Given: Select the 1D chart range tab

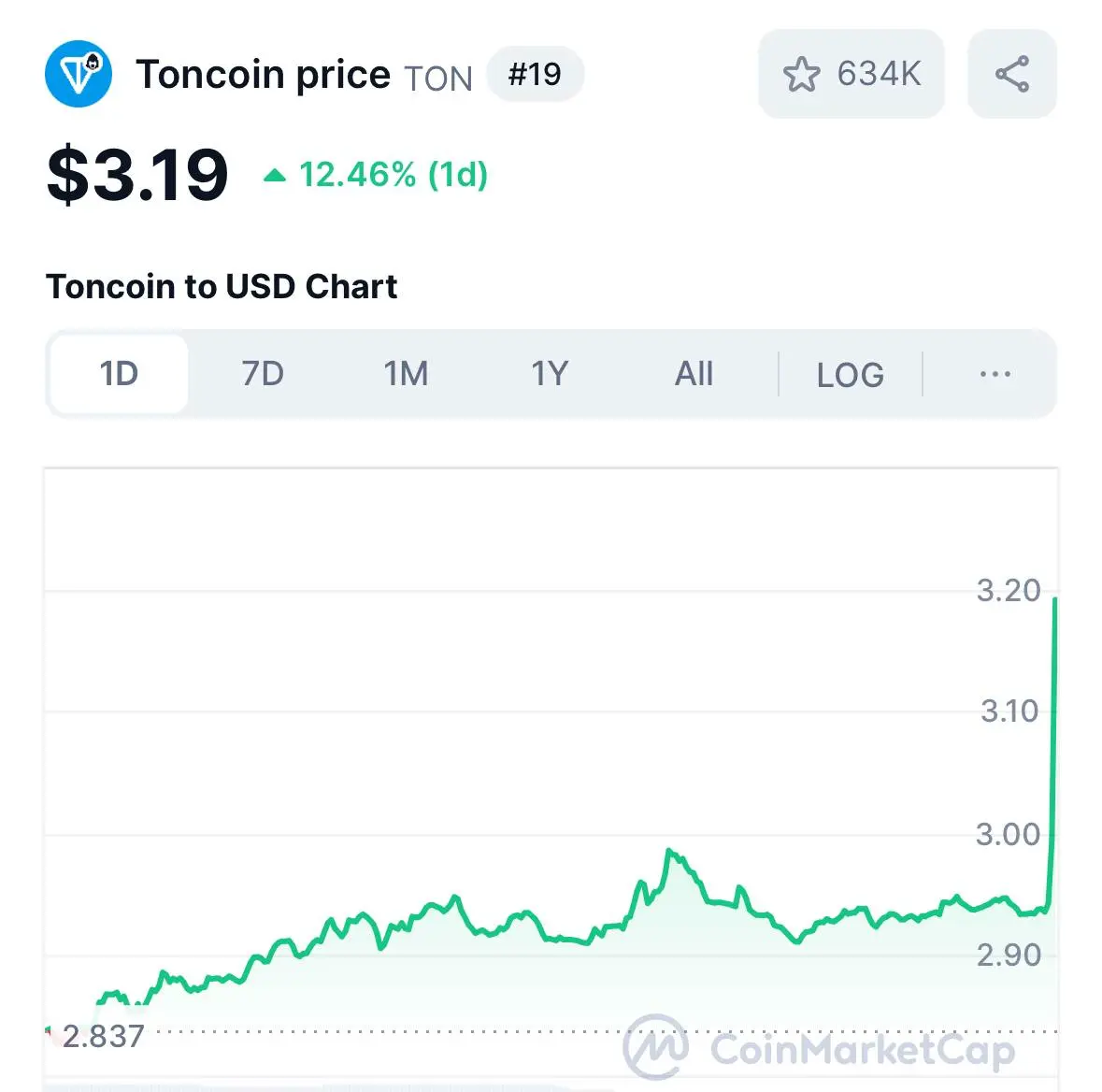Looking at the screenshot, I should pyautogui.click(x=119, y=373).
